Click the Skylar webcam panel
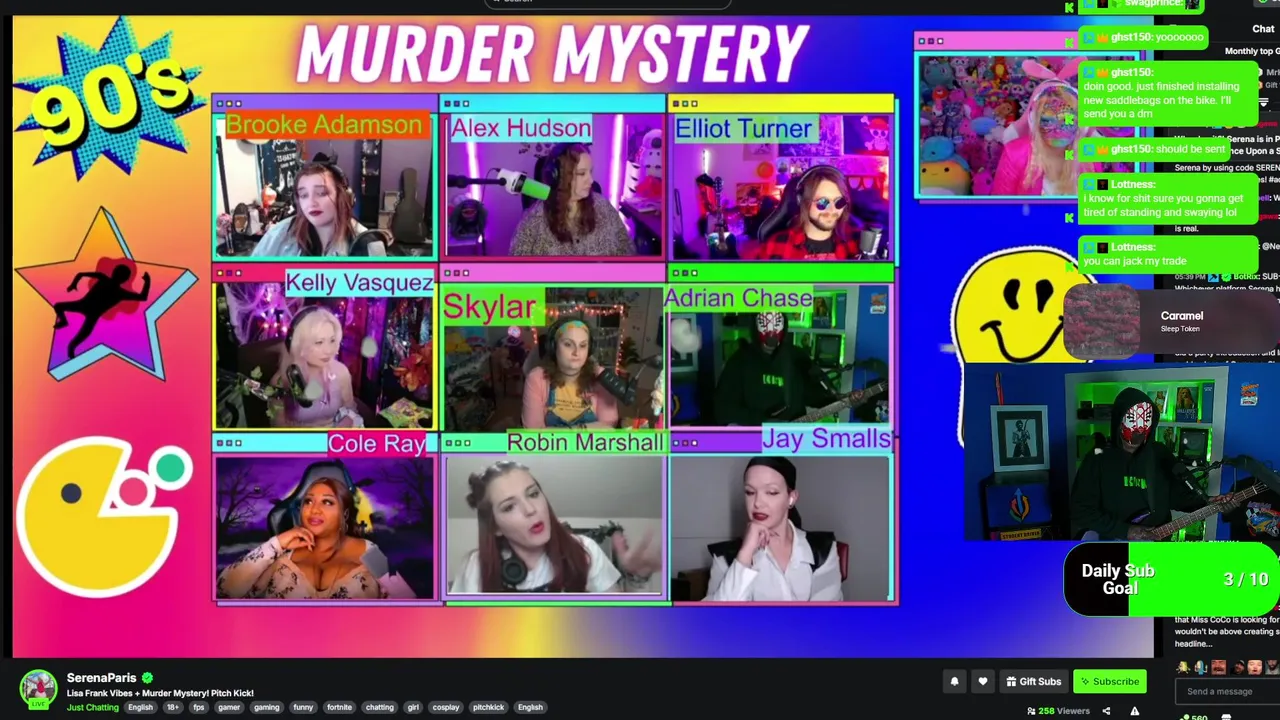Image resolution: width=1280 pixels, height=720 pixels. click(x=553, y=349)
